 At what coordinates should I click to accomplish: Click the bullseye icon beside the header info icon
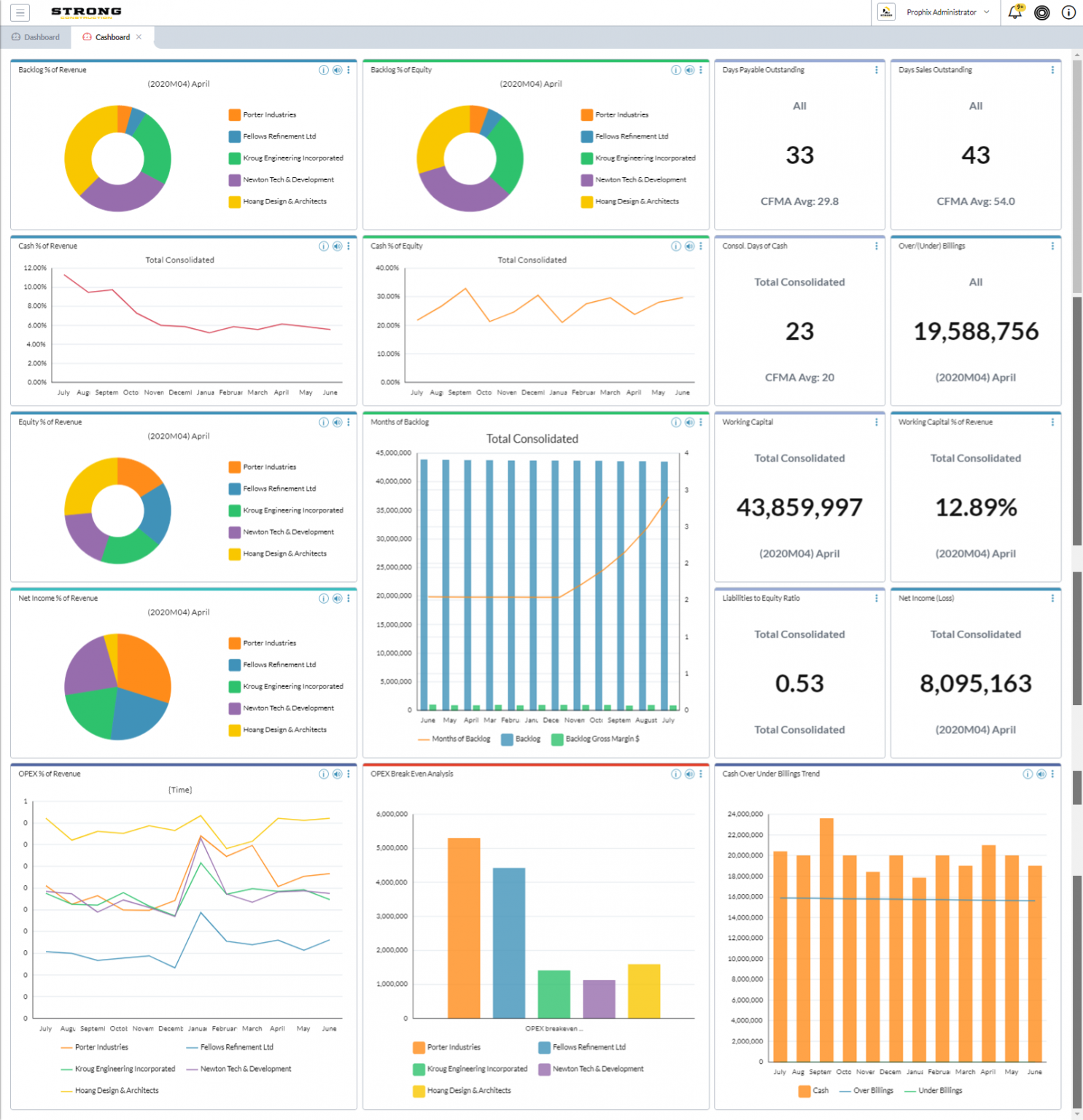pos(1041,12)
